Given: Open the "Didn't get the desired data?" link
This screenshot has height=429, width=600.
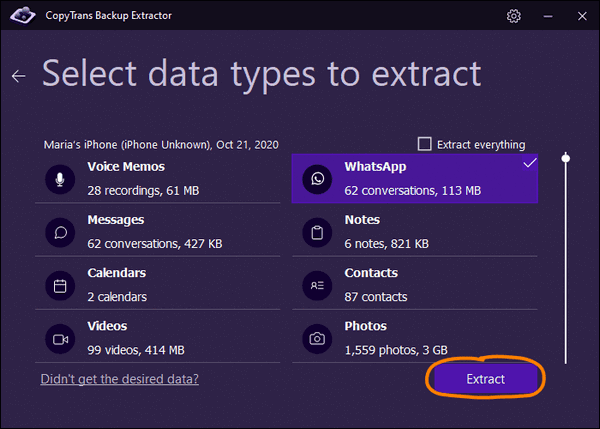Looking at the screenshot, I should [x=119, y=379].
